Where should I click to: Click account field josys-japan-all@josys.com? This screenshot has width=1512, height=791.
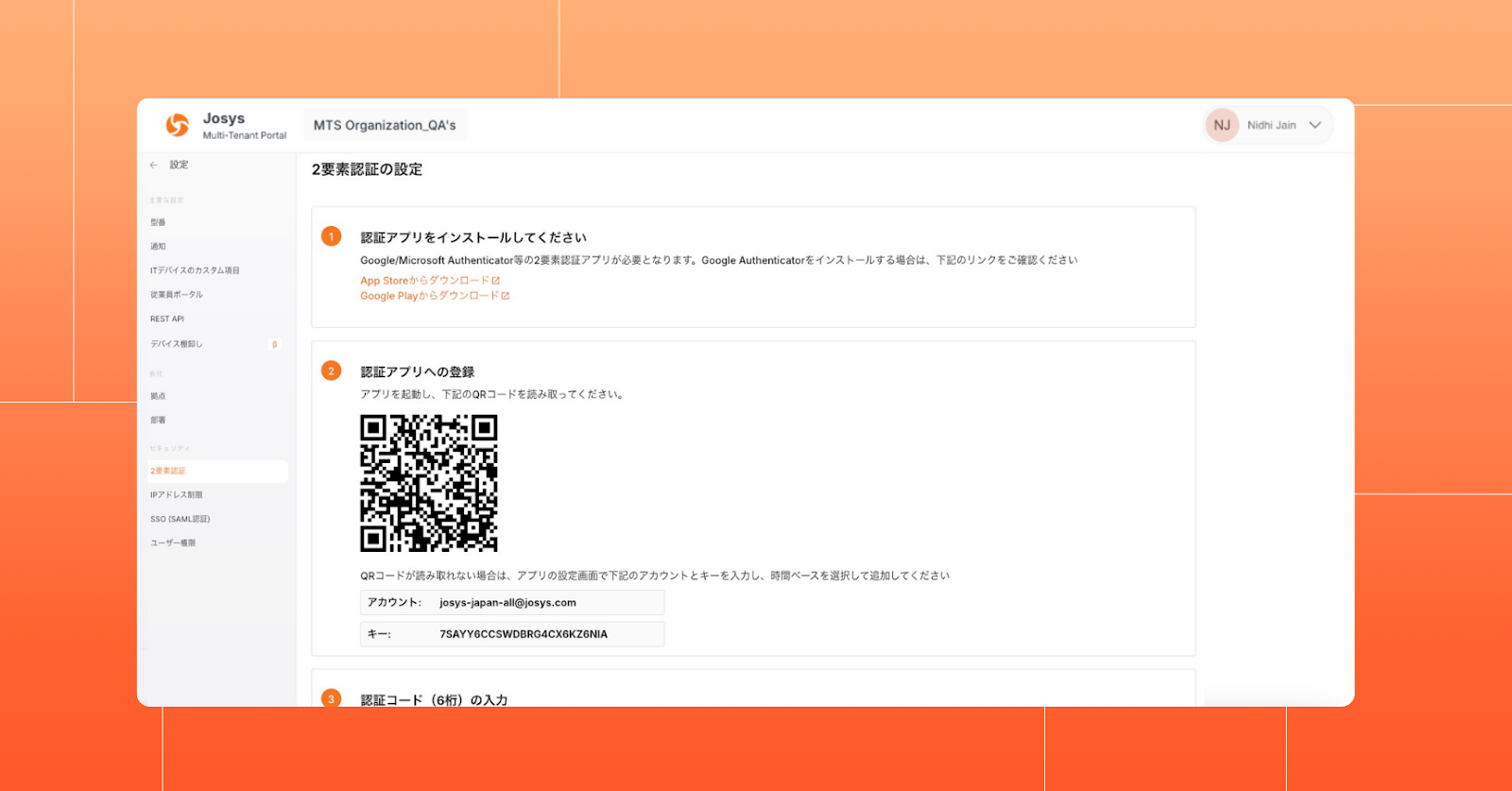click(x=512, y=603)
